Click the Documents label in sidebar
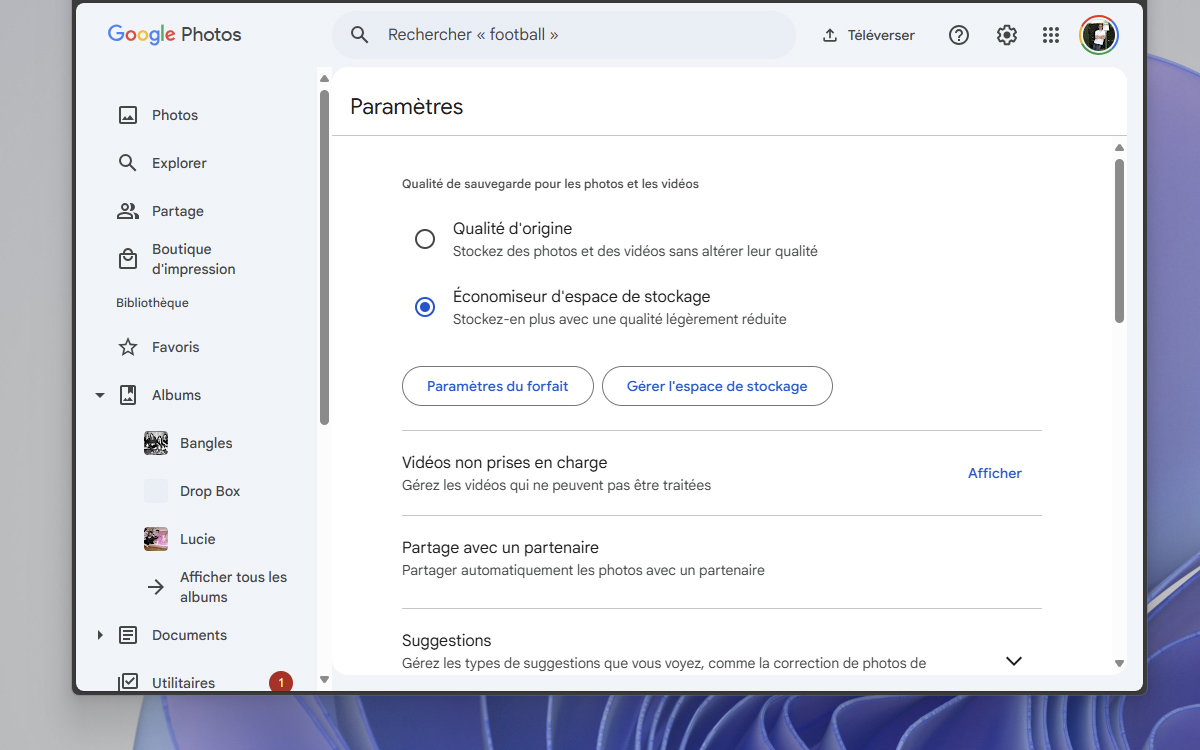The width and height of the screenshot is (1200, 750). pos(189,635)
